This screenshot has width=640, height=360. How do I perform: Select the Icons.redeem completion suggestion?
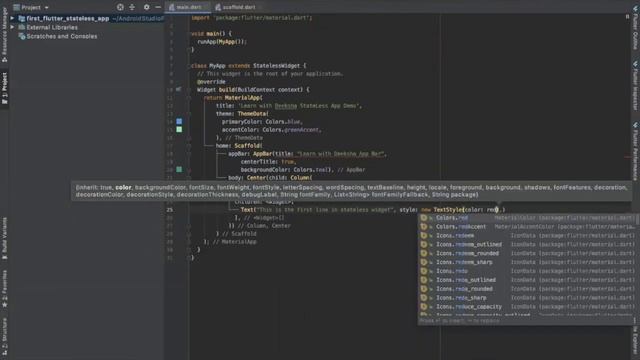click(x=527, y=236)
